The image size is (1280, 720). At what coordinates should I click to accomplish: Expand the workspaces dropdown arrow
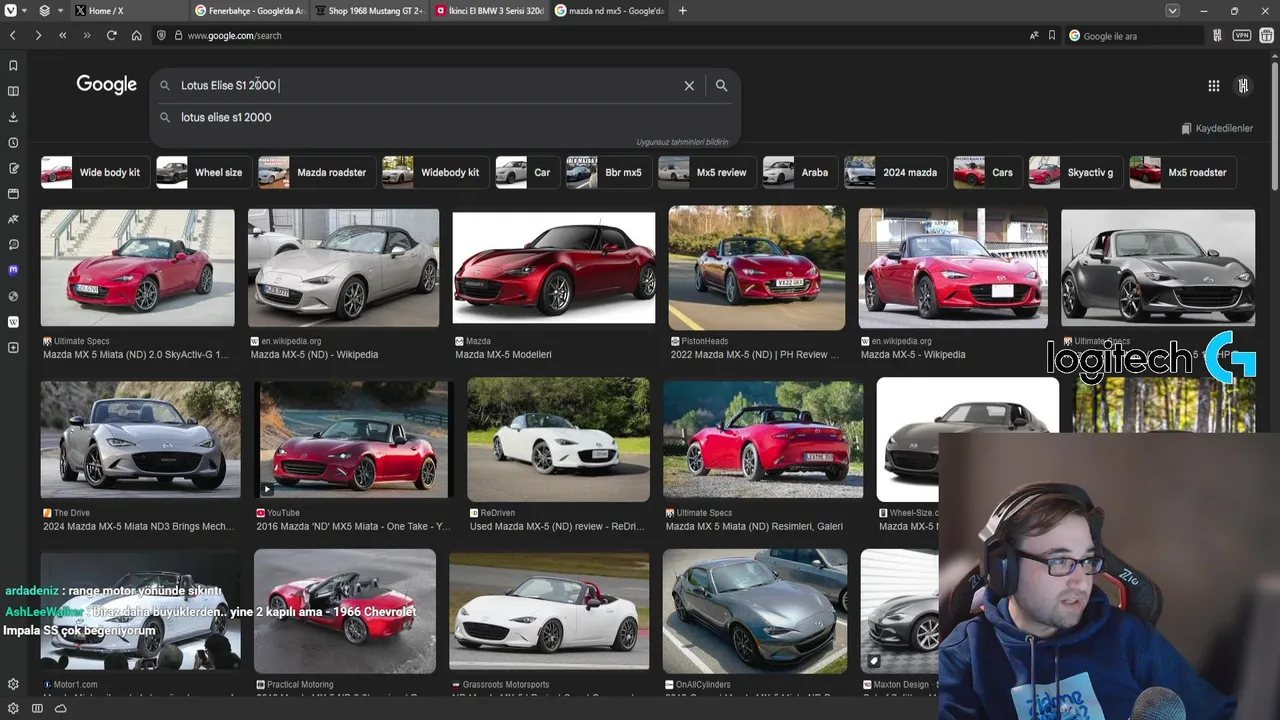[60, 11]
